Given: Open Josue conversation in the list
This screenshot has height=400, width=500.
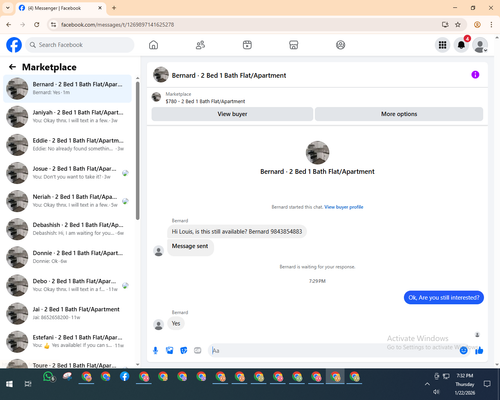Looking at the screenshot, I should click(67, 173).
